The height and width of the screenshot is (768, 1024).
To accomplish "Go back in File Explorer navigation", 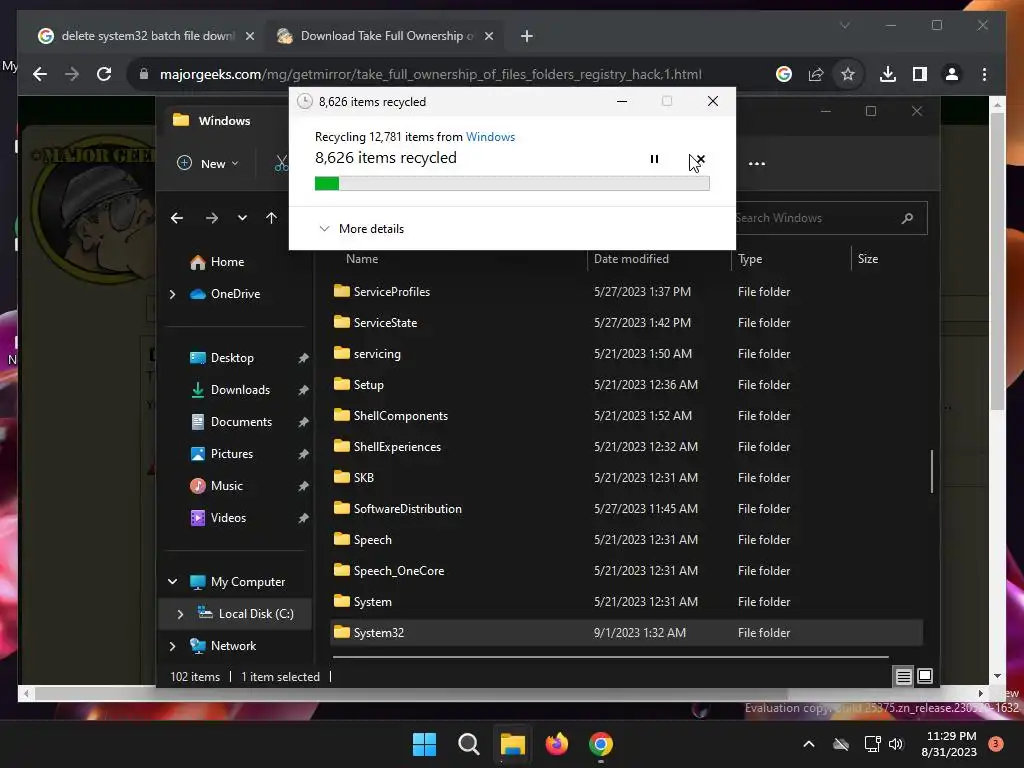I will coord(177,217).
